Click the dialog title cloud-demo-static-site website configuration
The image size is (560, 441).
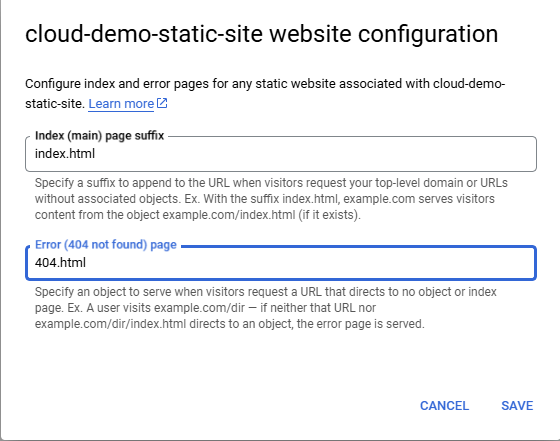(261, 34)
